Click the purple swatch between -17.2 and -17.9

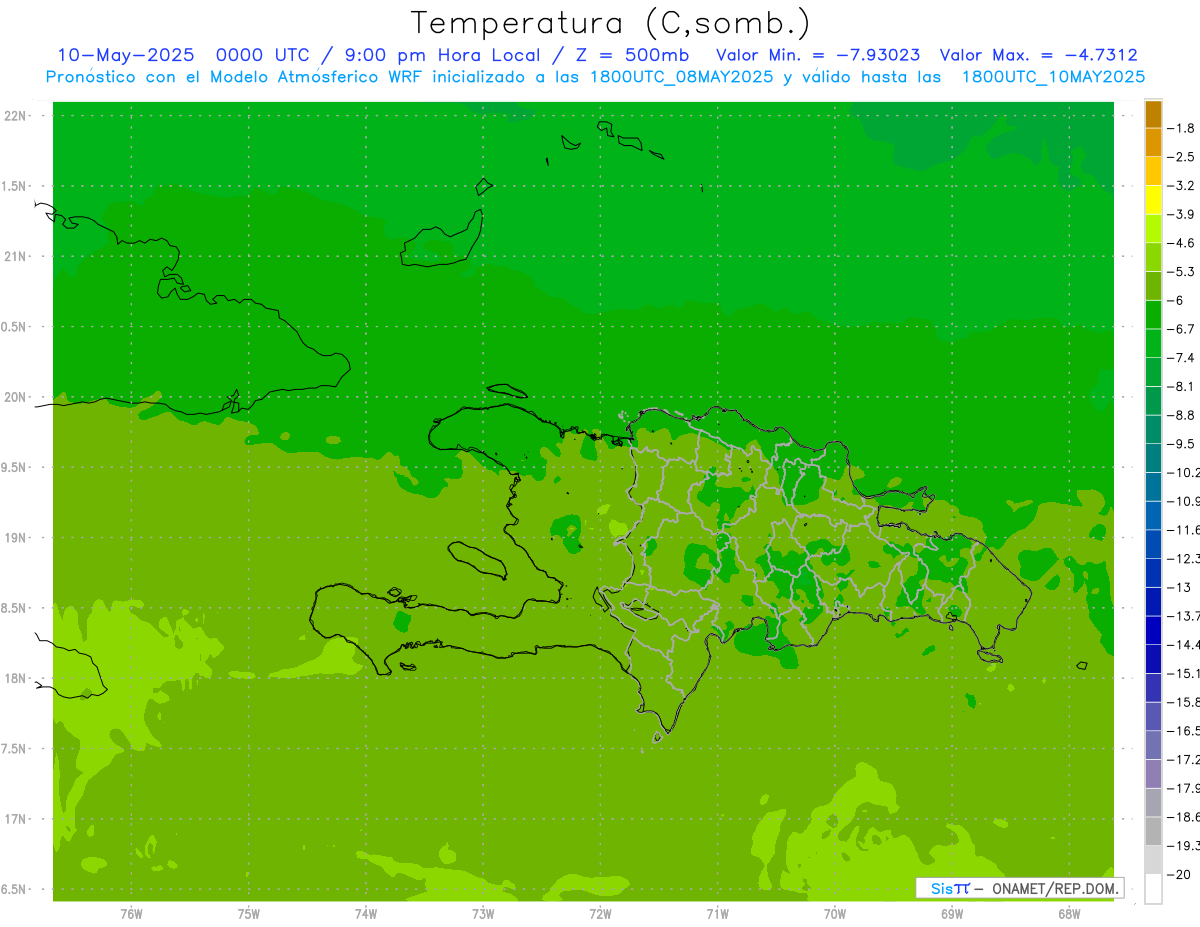[1153, 774]
